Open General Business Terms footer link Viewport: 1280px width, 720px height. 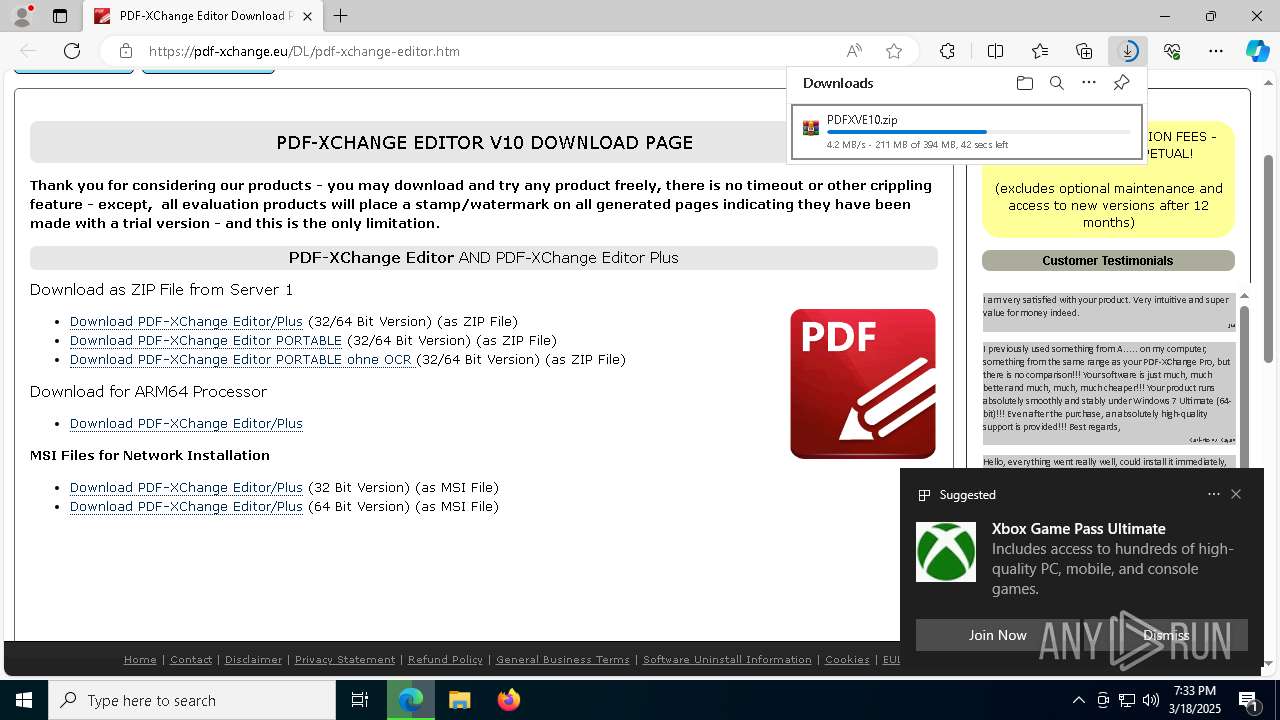pyautogui.click(x=563, y=659)
